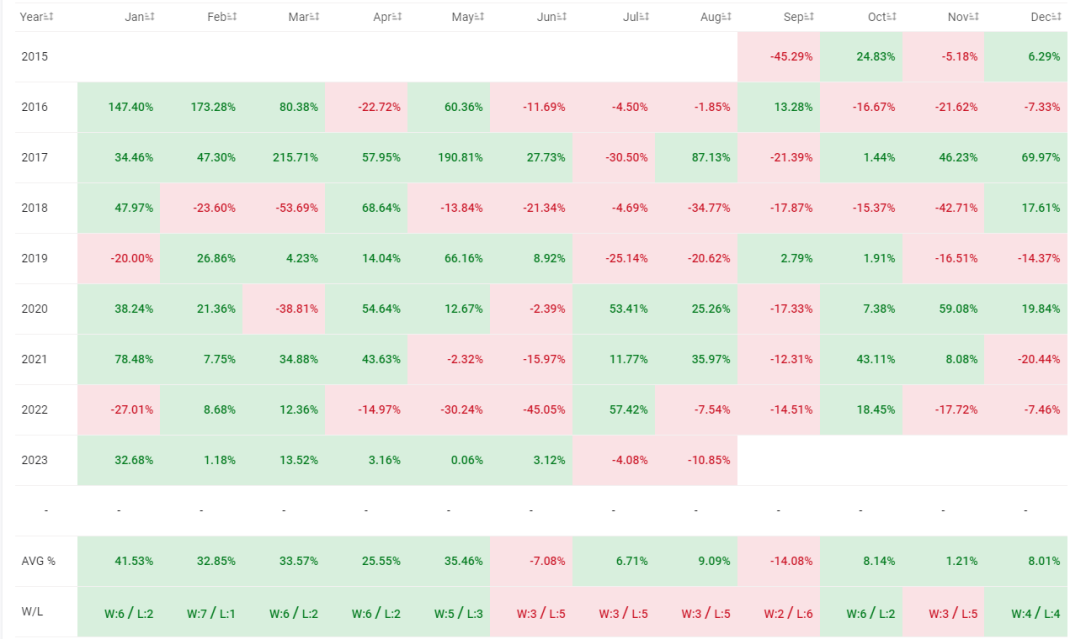The image size is (1070, 639).
Task: Click sort arrows beside May header
Action: [480, 17]
